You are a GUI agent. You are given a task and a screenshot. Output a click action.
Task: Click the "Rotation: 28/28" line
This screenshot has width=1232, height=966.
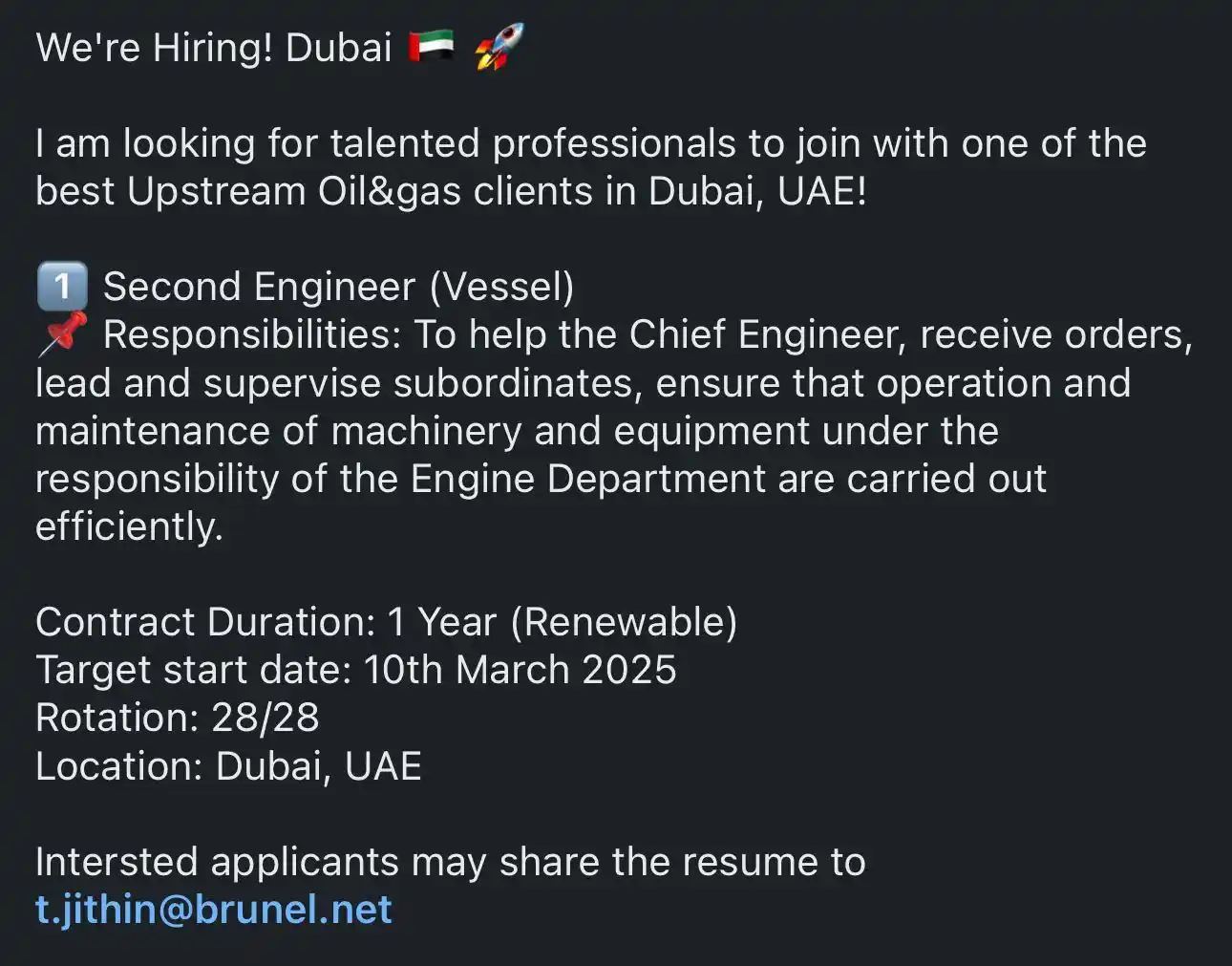(x=178, y=718)
